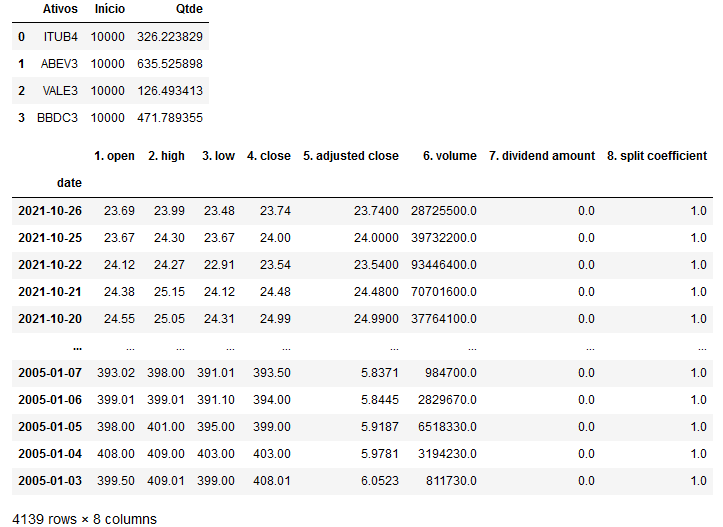Click adjusted close value 5.9781
Screen dimensions: 723x527
click(x=379, y=454)
